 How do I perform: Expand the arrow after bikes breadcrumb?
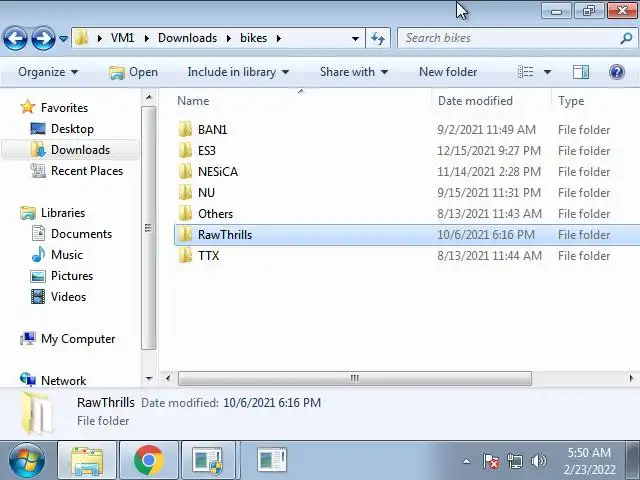(x=279, y=38)
